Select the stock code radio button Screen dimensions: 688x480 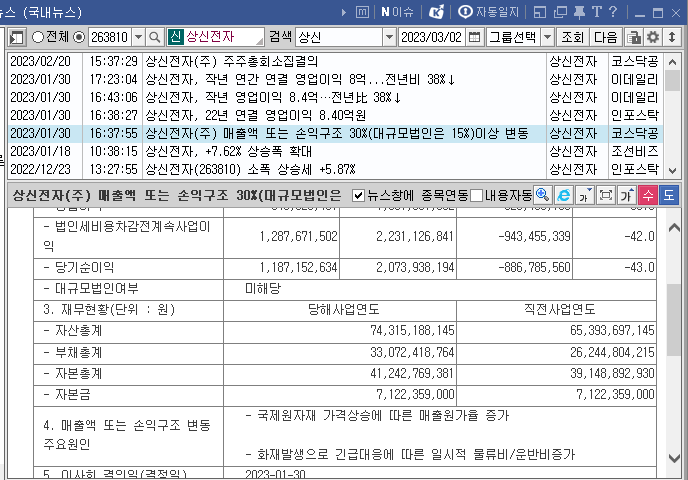(x=79, y=37)
